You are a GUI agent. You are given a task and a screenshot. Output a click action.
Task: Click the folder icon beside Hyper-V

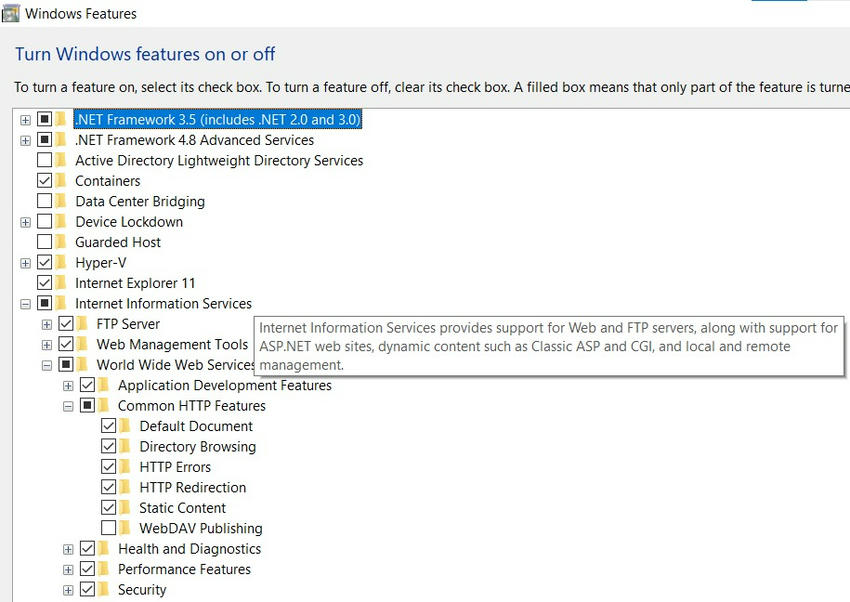[x=62, y=263]
